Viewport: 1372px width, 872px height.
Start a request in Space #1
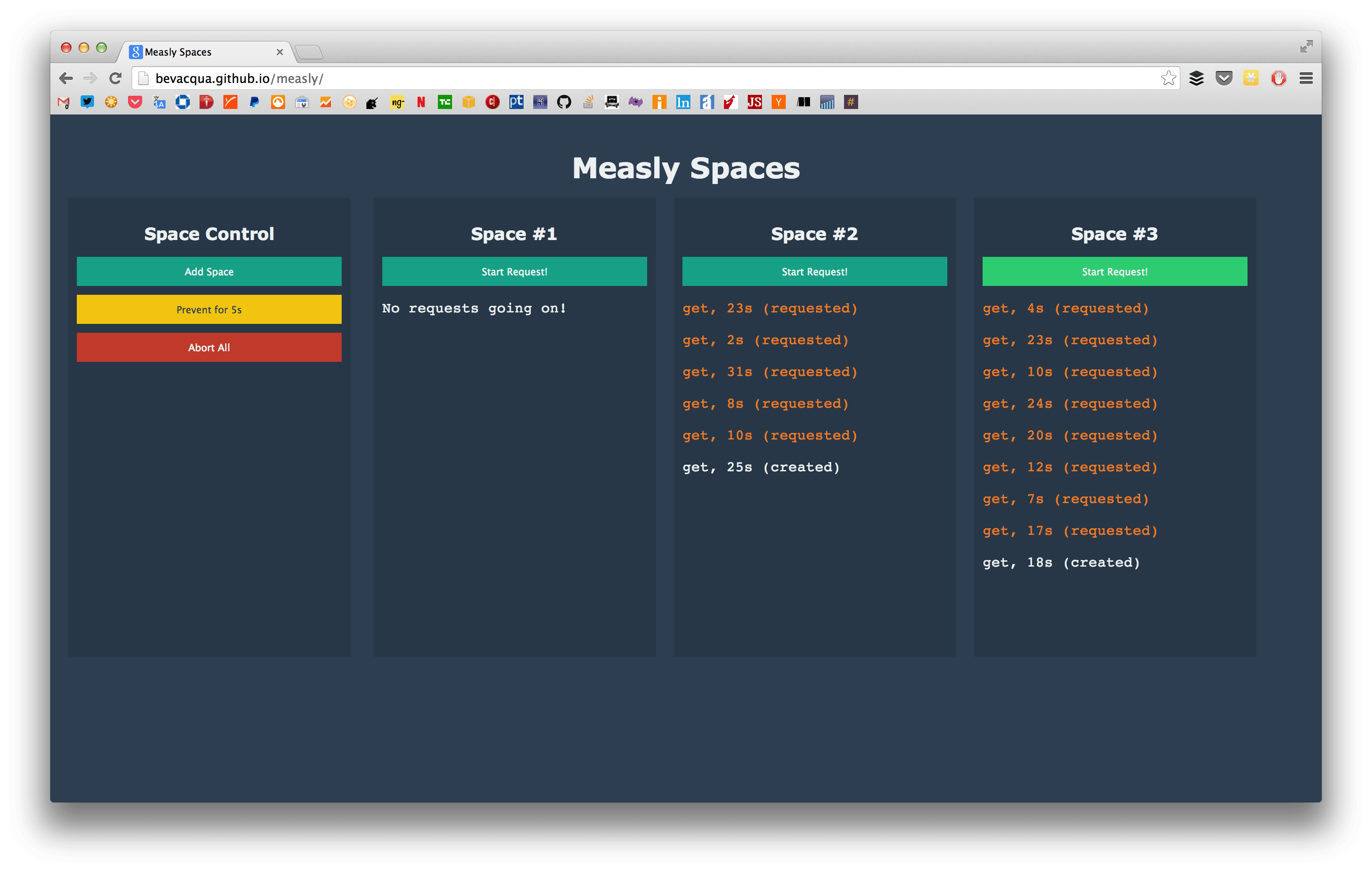click(515, 272)
